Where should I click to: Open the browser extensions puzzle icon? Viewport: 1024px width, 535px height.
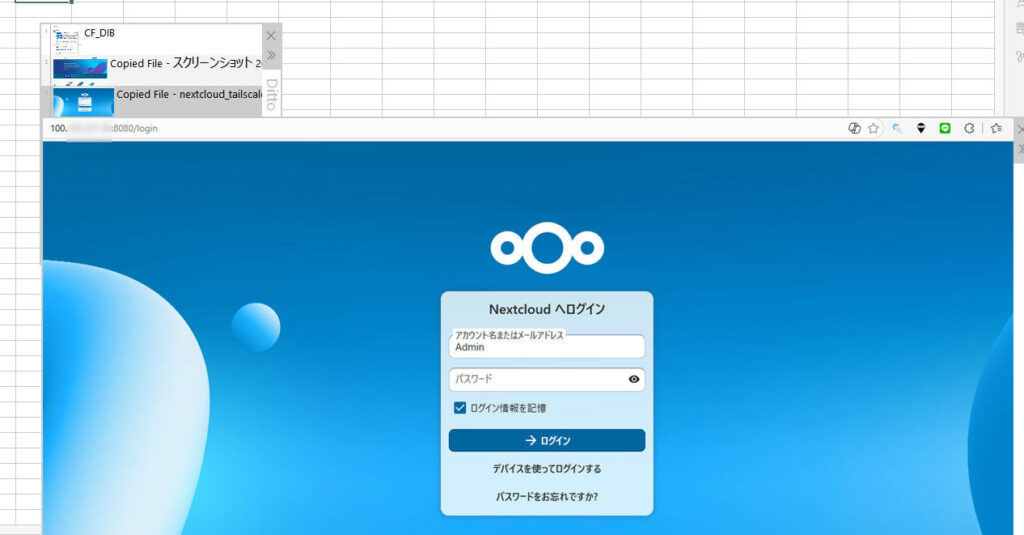(x=969, y=128)
